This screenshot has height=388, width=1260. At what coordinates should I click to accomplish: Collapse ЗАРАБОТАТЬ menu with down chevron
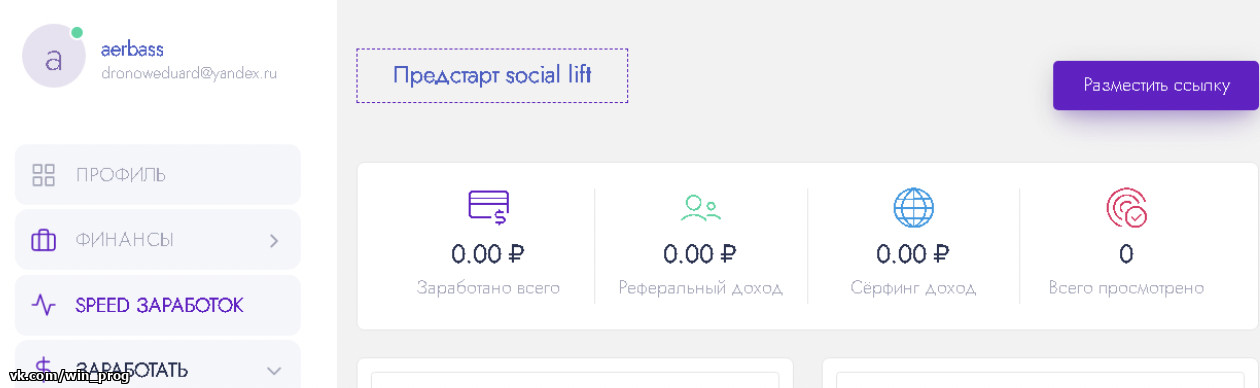(x=274, y=371)
